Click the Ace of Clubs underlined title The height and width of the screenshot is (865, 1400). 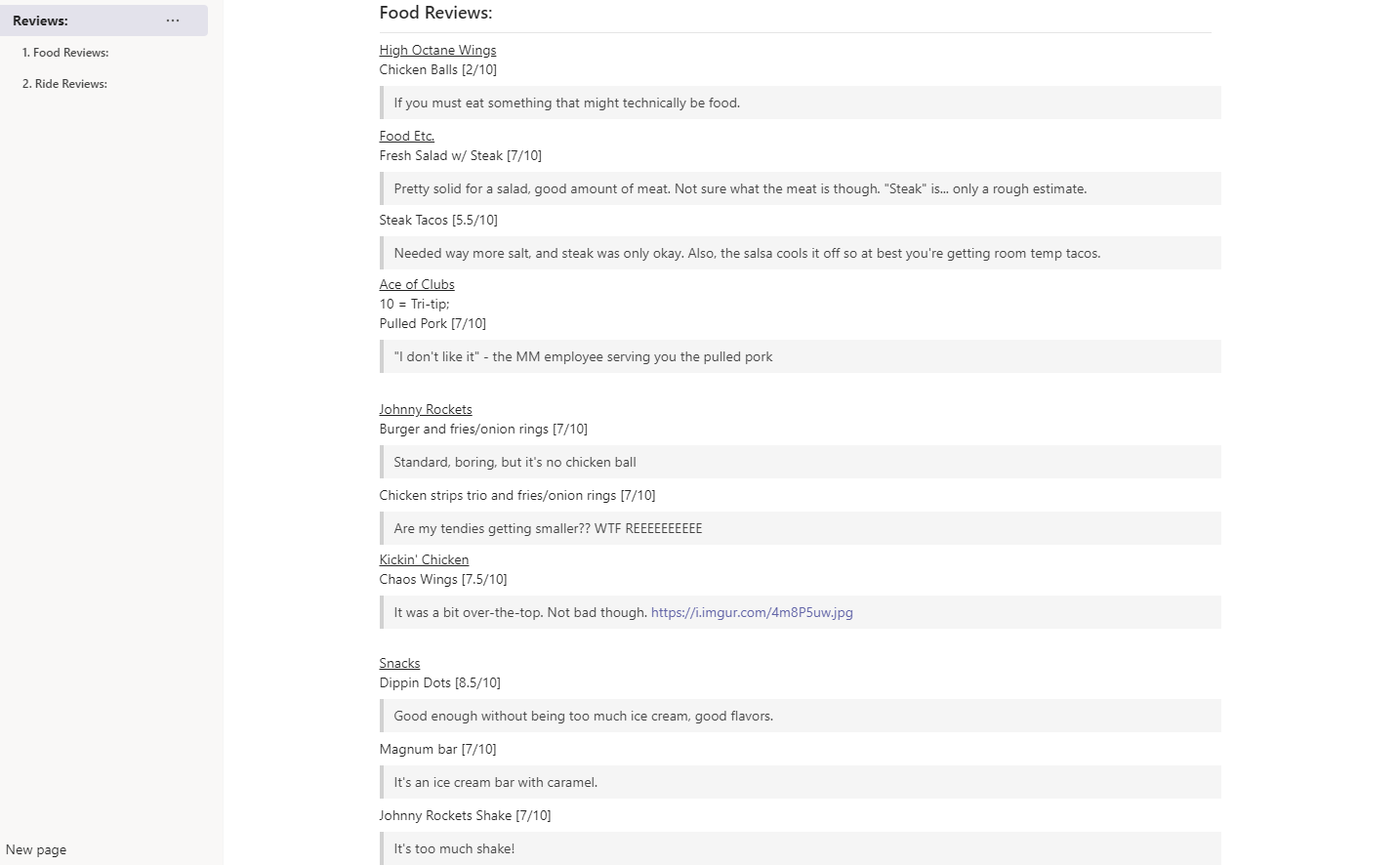pyautogui.click(x=417, y=285)
